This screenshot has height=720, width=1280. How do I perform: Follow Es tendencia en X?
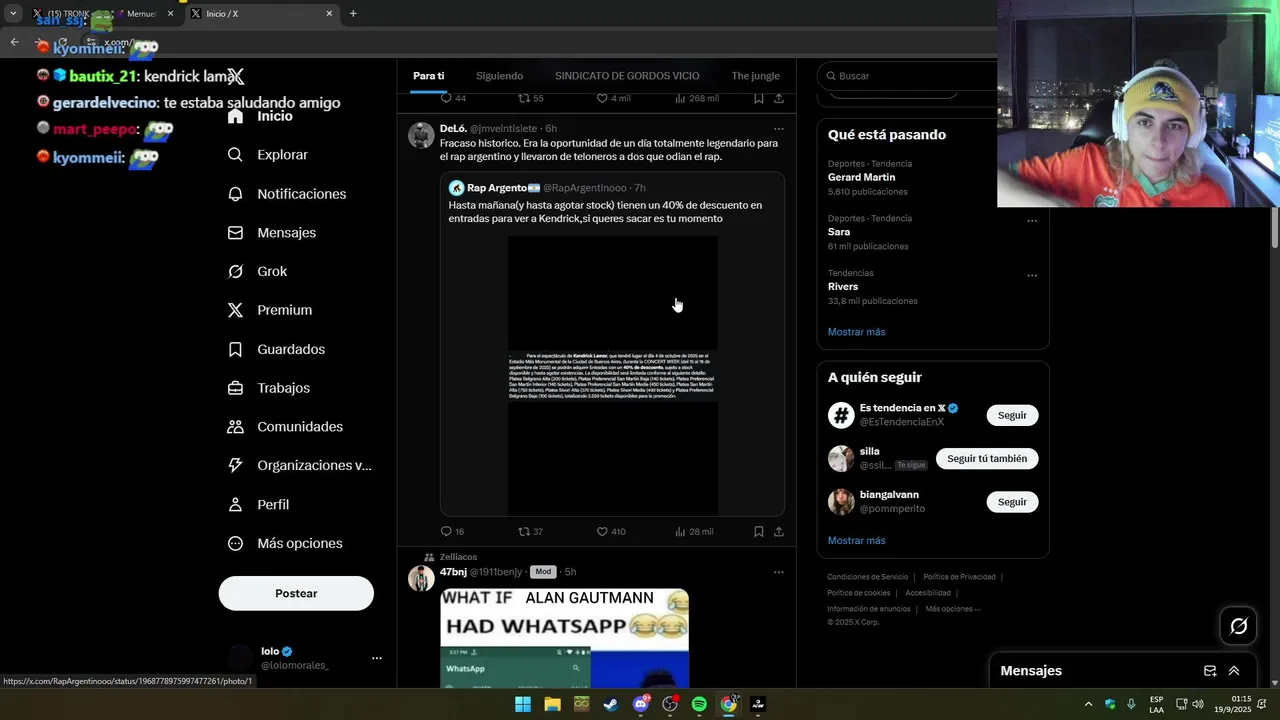1012,415
